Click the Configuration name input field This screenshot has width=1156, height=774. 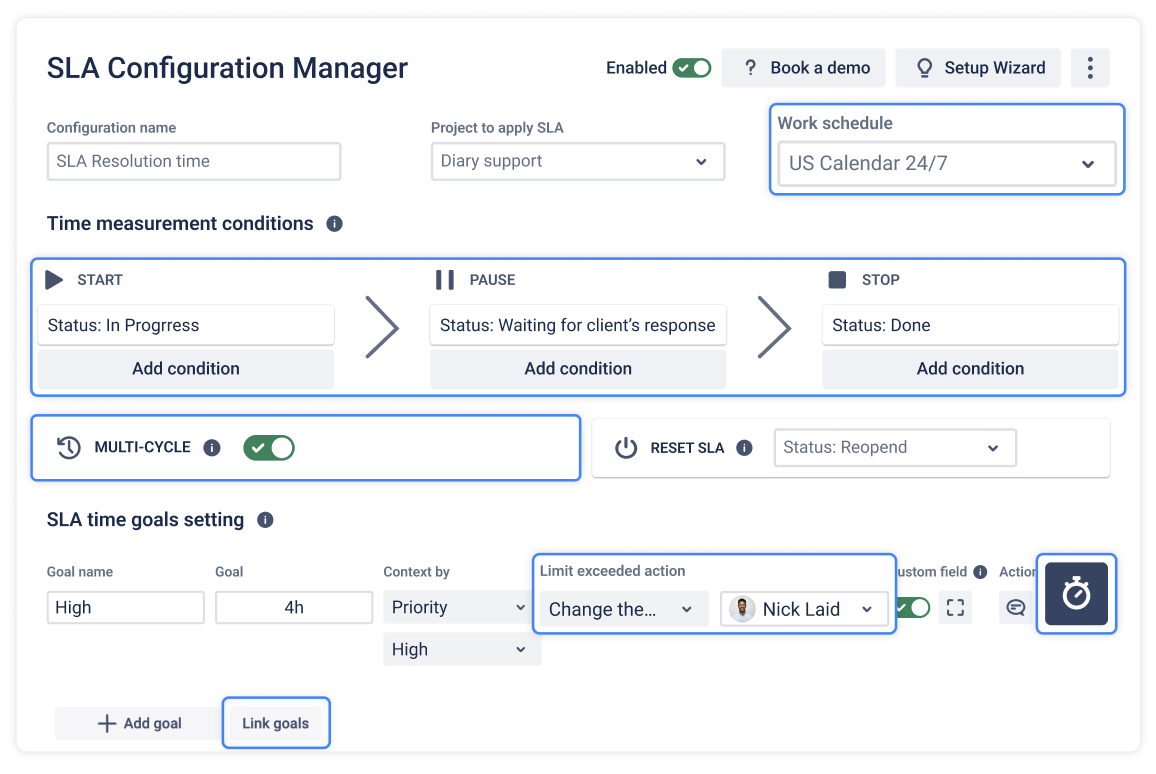click(194, 161)
